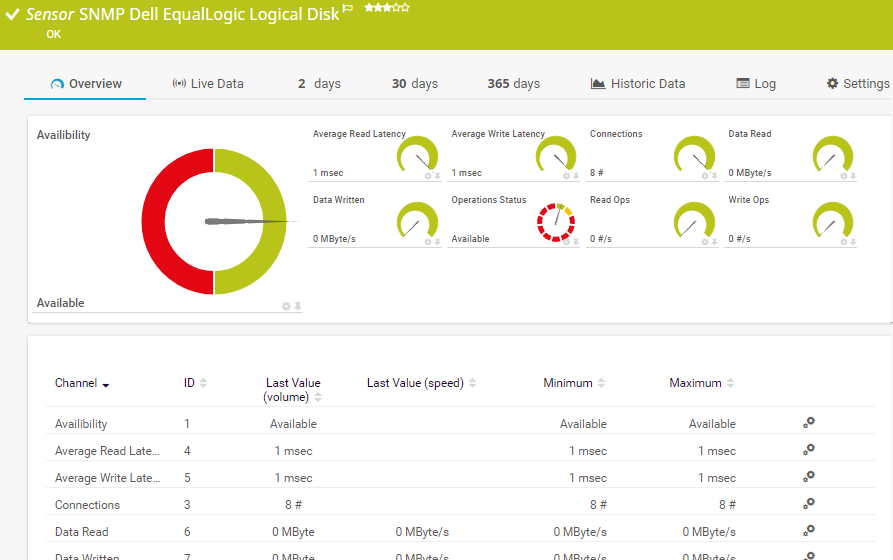Click the priority flag icon beside the sensor title
This screenshot has width=893, height=560.
(x=347, y=8)
